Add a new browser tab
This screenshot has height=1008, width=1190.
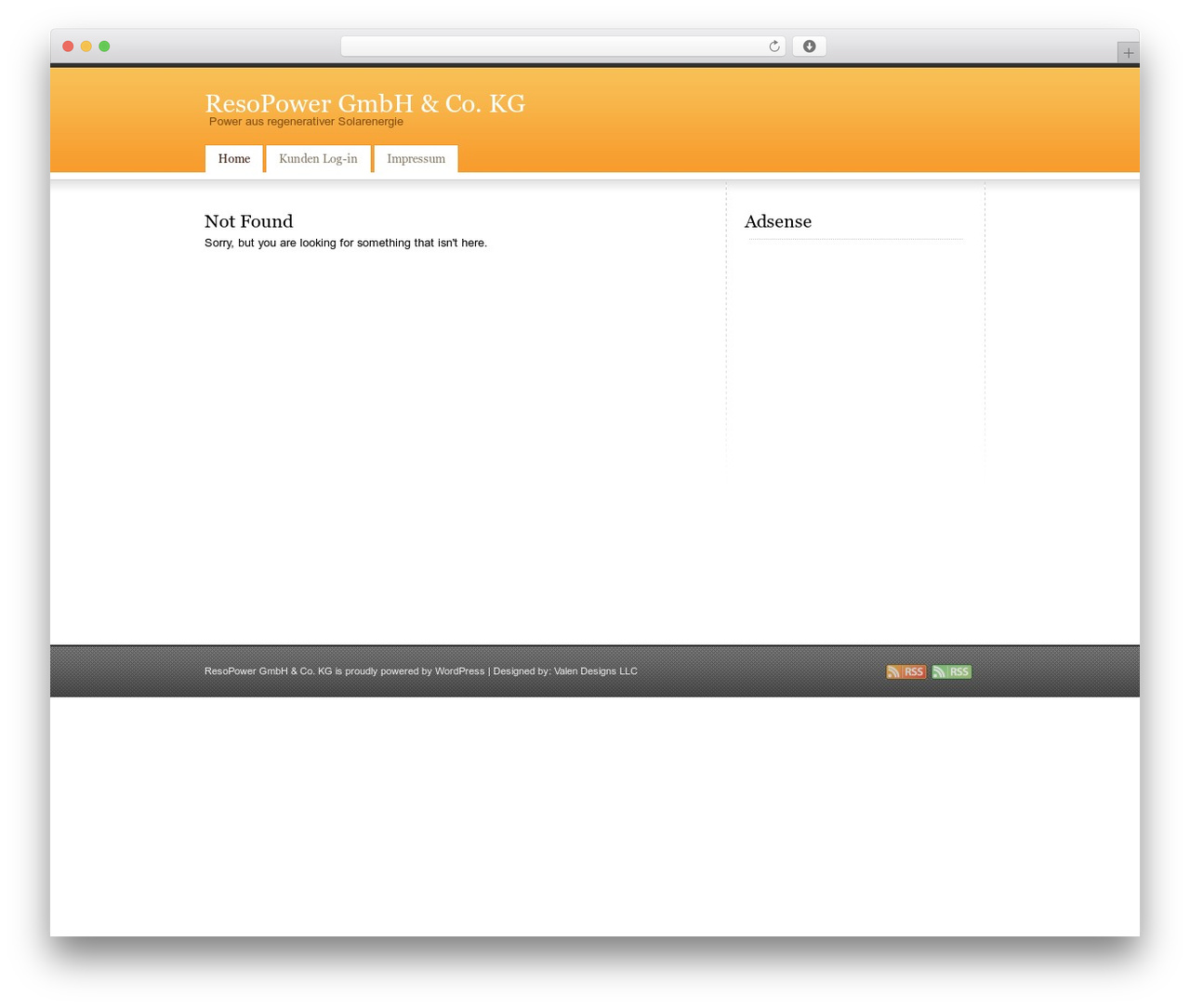pos(1128,53)
